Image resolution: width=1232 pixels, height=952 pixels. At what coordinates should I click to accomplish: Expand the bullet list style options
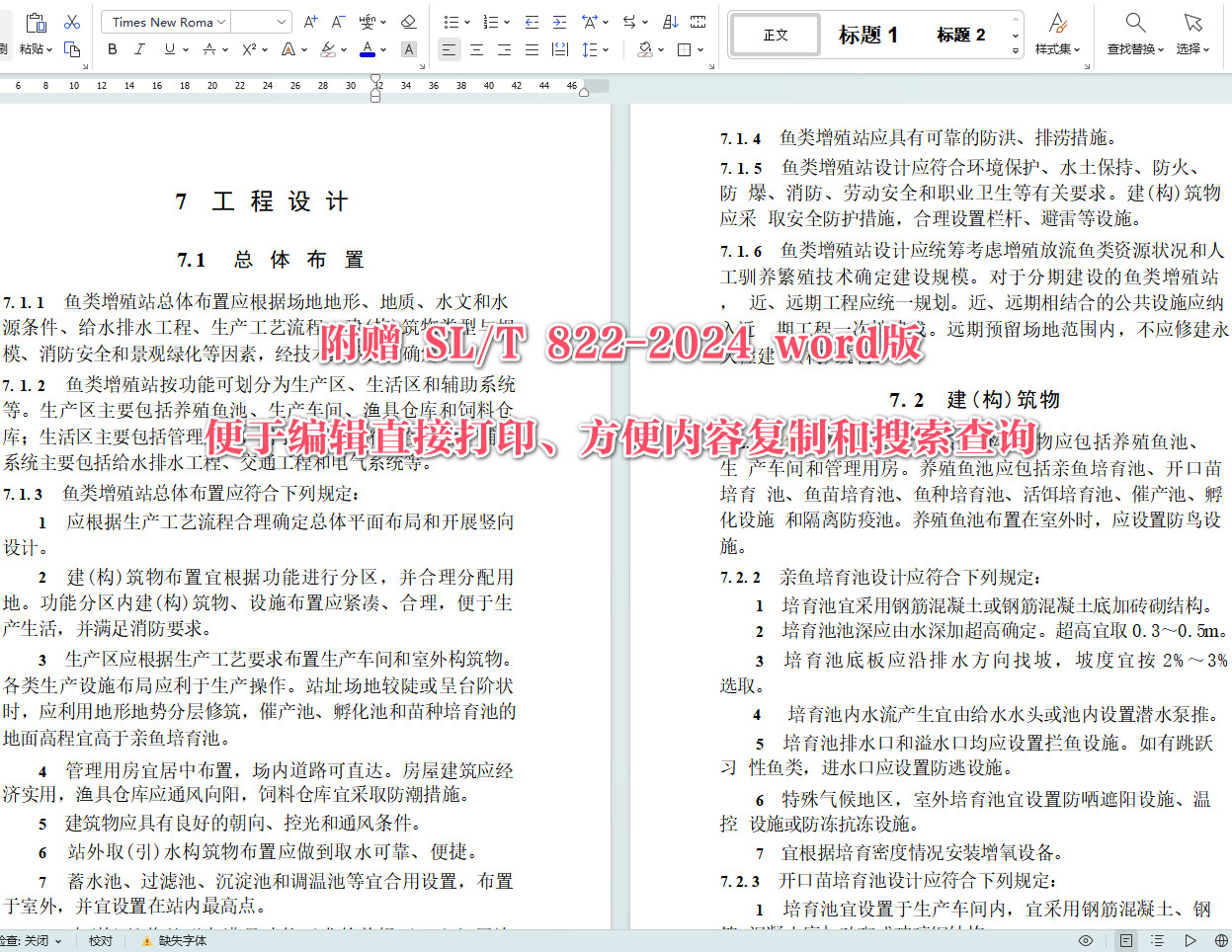(x=466, y=21)
